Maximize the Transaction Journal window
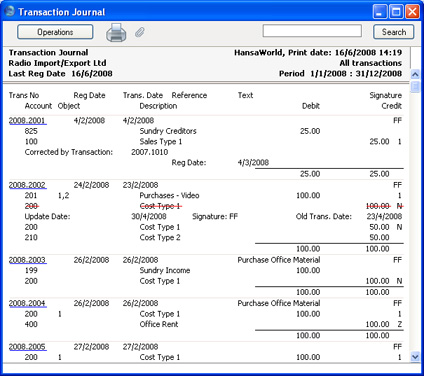Image resolution: width=424 pixels, height=376 pixels. tap(396, 12)
